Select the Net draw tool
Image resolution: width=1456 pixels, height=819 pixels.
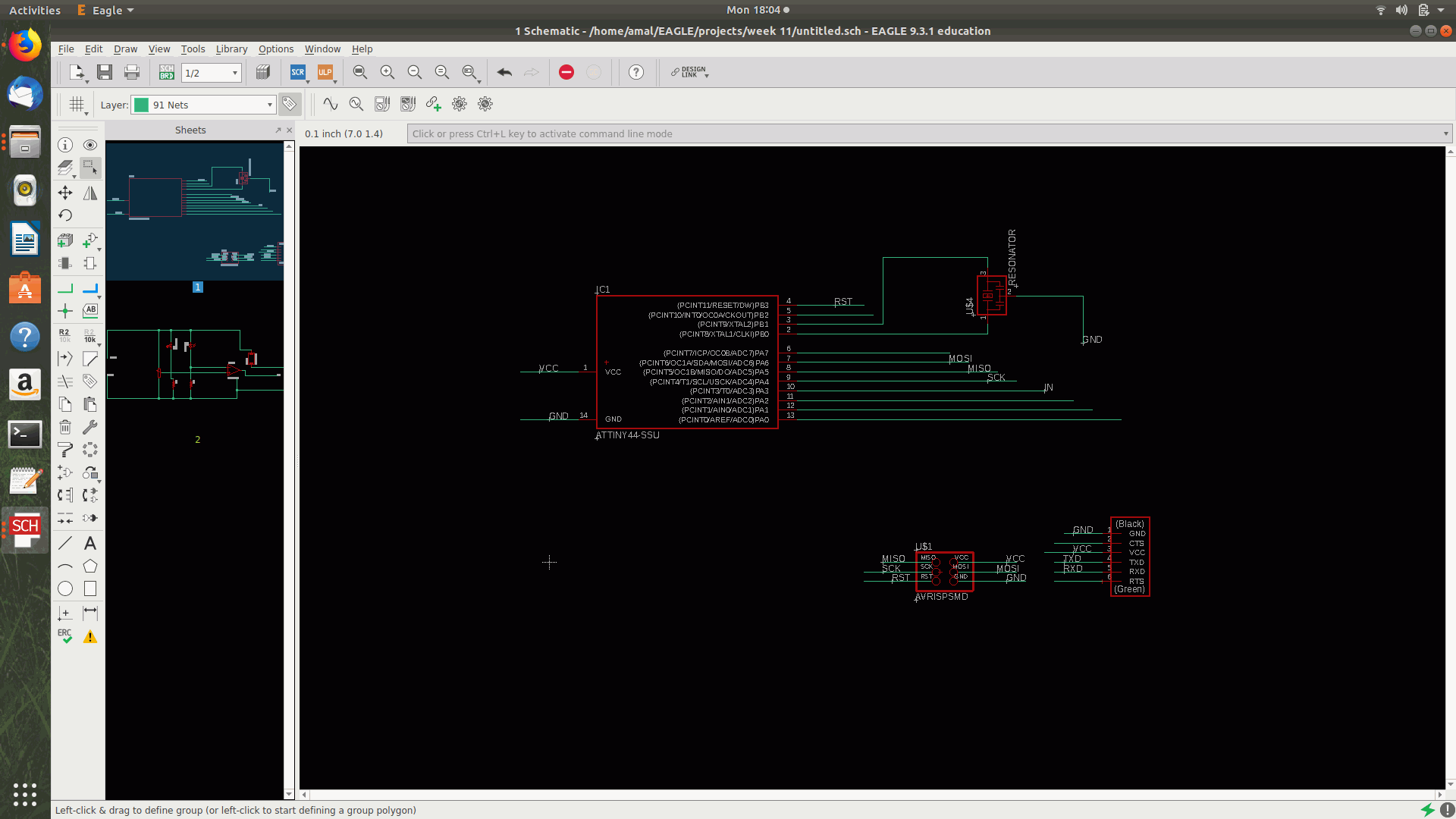coord(65,288)
